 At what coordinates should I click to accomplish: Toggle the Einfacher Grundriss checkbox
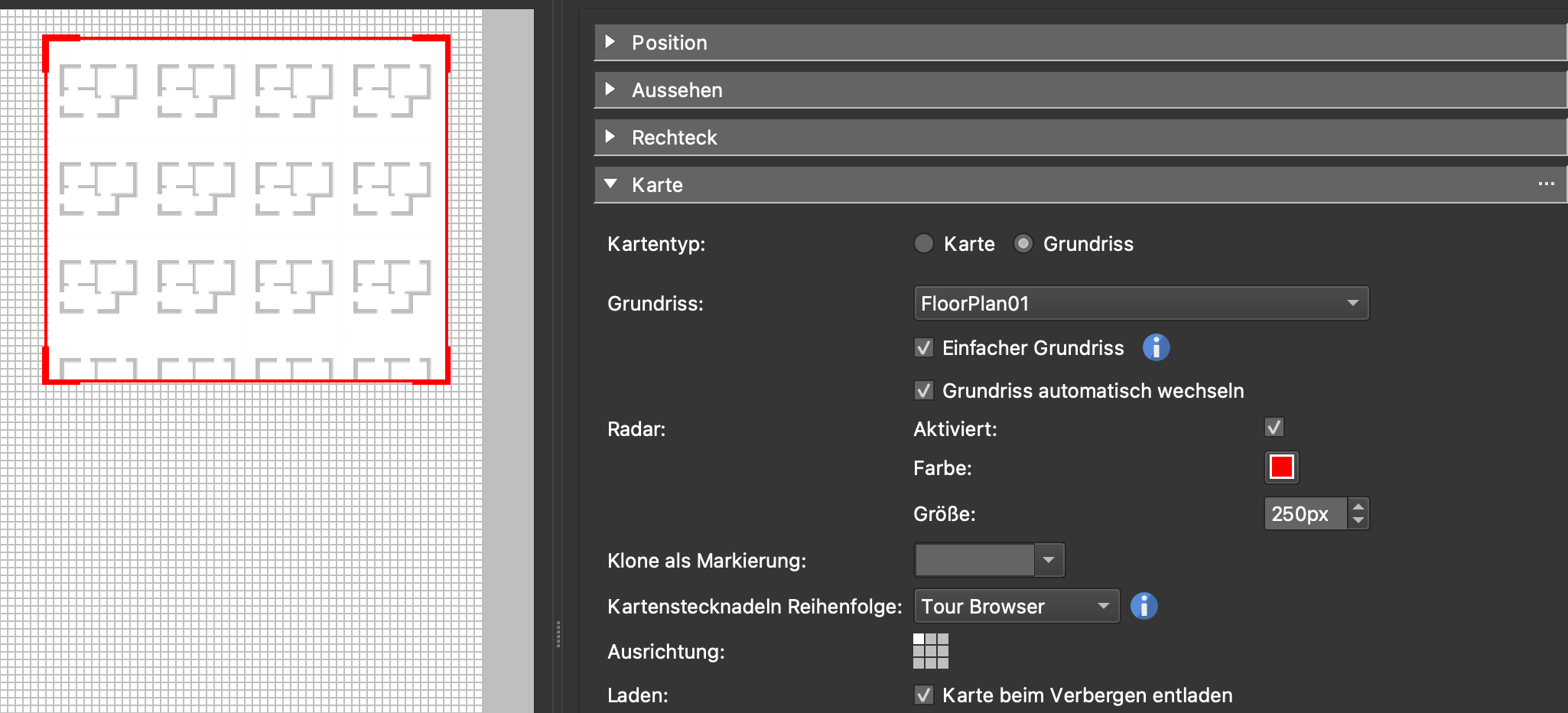pyautogui.click(x=924, y=348)
